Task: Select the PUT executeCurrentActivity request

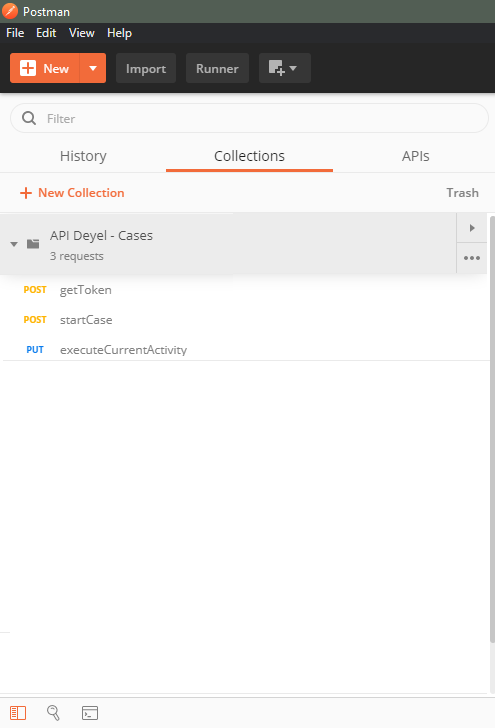Action: 245,350
